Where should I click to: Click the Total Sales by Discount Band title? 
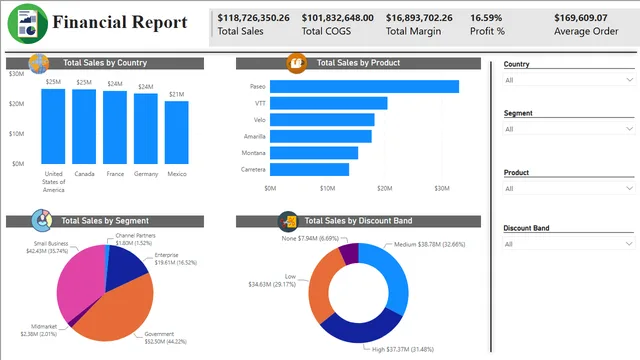358,221
